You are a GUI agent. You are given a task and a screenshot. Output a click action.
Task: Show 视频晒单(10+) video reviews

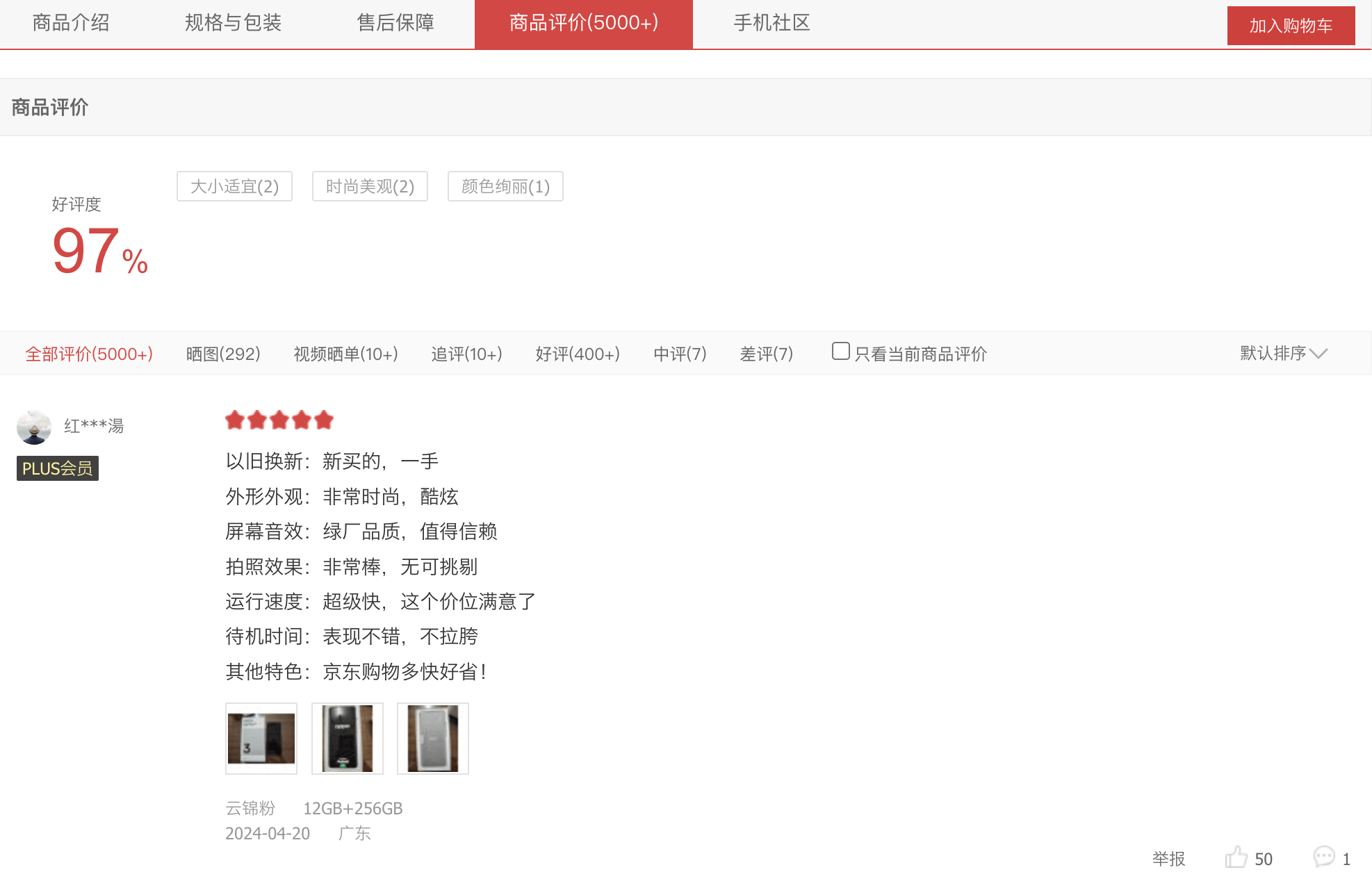[345, 353]
